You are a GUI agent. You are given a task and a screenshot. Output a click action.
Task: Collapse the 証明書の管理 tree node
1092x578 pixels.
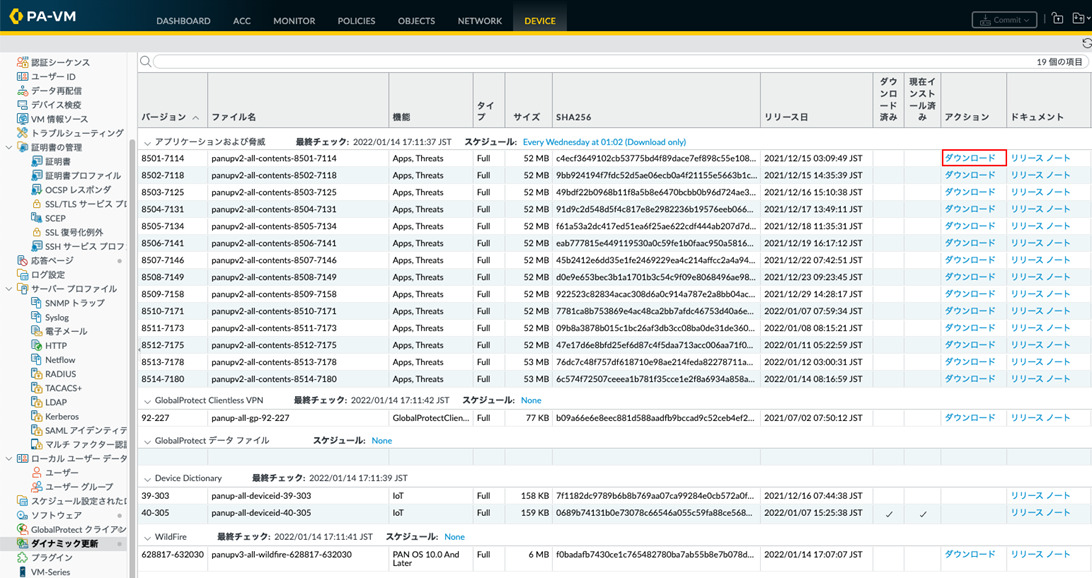[8, 147]
